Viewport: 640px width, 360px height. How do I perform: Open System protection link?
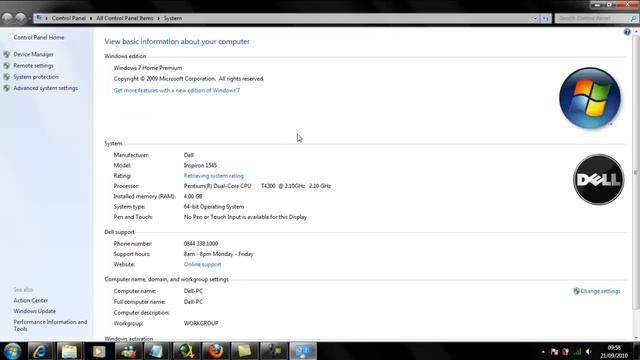click(36, 77)
